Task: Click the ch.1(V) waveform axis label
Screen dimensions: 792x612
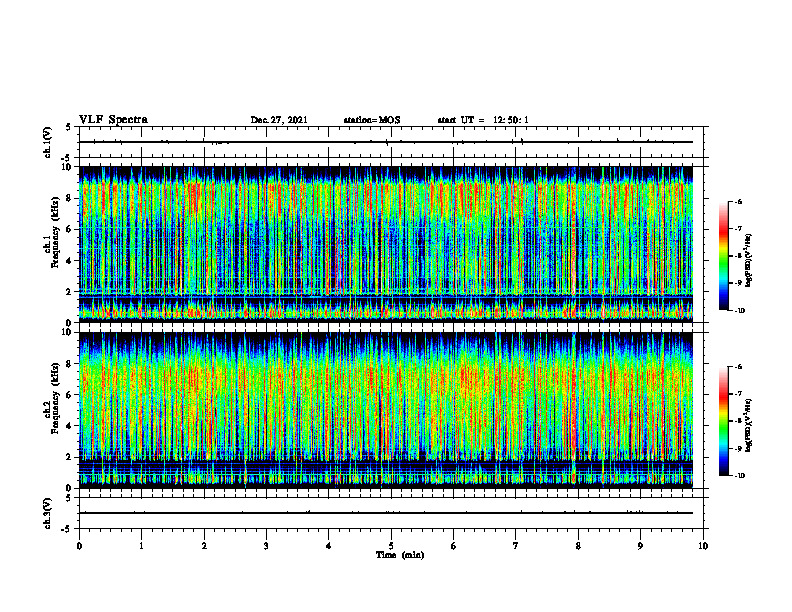Action: click(47, 142)
